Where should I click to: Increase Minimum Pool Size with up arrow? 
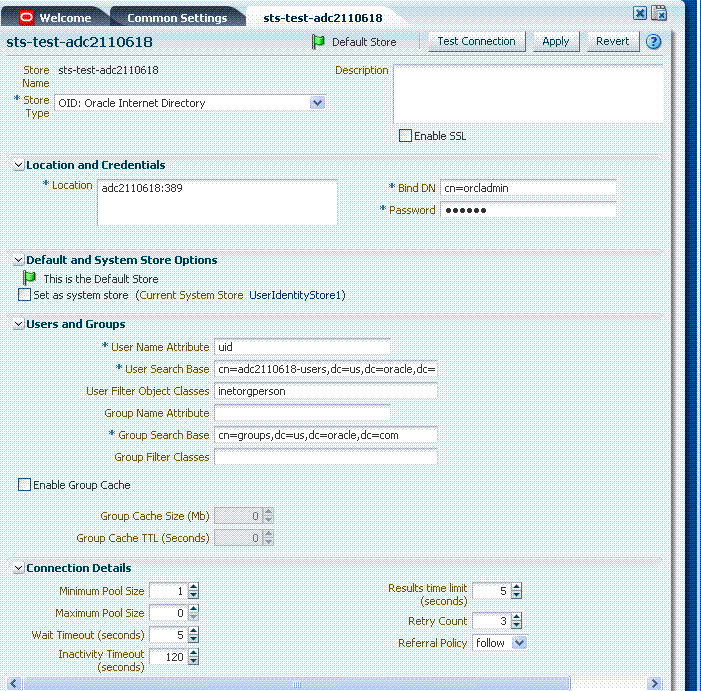(x=193, y=587)
